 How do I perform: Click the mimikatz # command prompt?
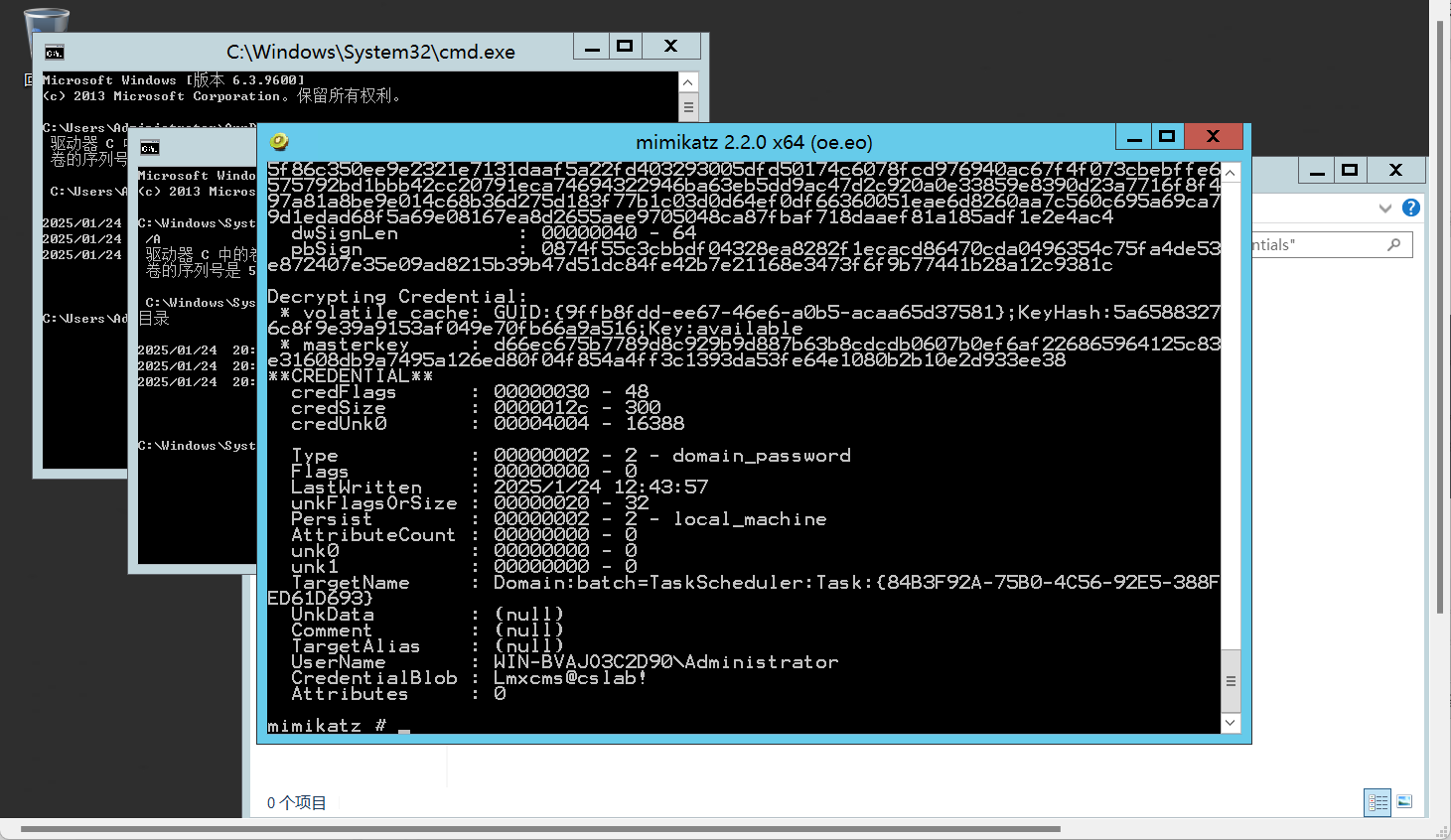click(327, 726)
